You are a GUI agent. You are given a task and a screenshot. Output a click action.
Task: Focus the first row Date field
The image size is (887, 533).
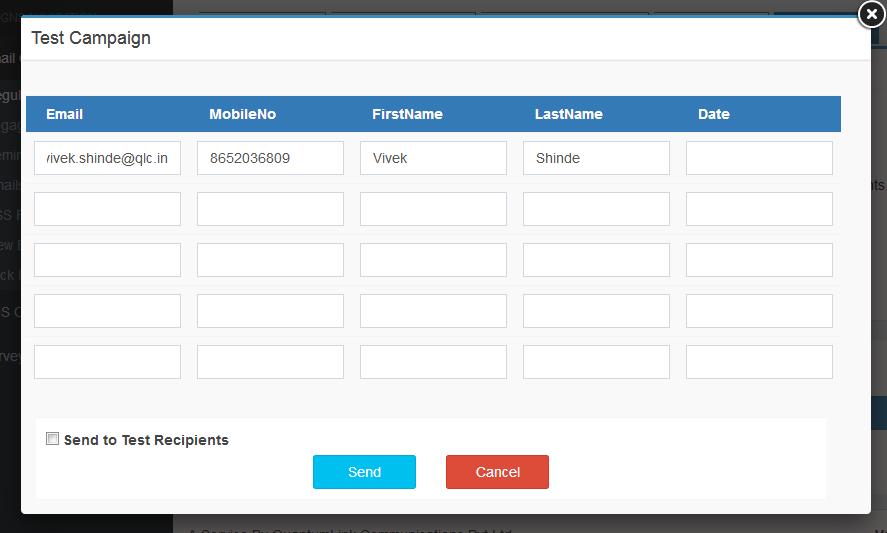click(x=759, y=158)
